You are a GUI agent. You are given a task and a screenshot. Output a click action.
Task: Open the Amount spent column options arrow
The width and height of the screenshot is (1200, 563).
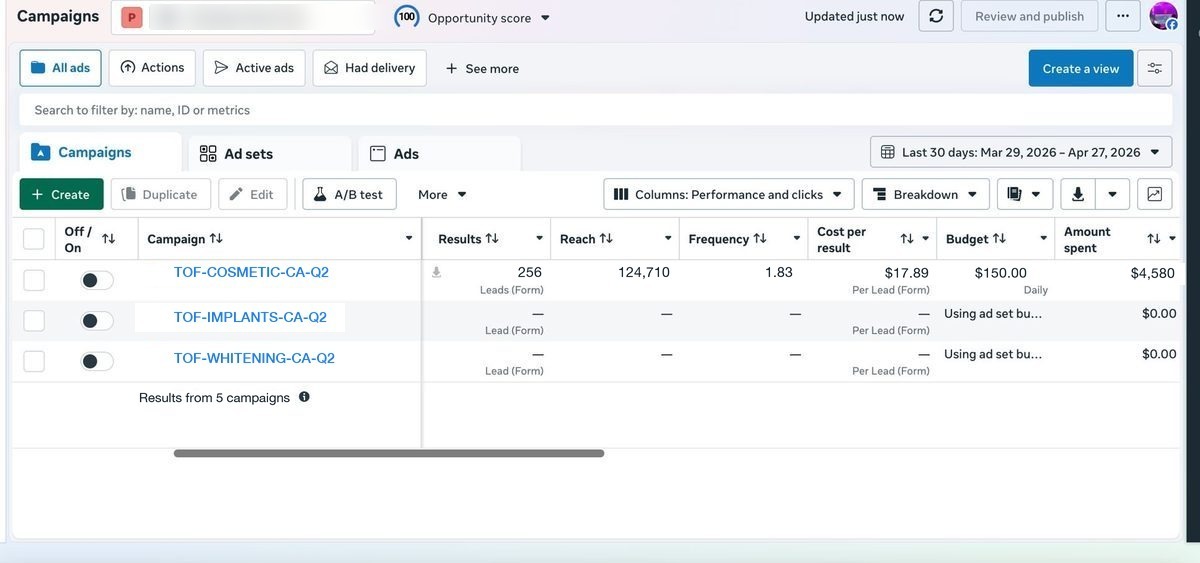(x=1172, y=239)
